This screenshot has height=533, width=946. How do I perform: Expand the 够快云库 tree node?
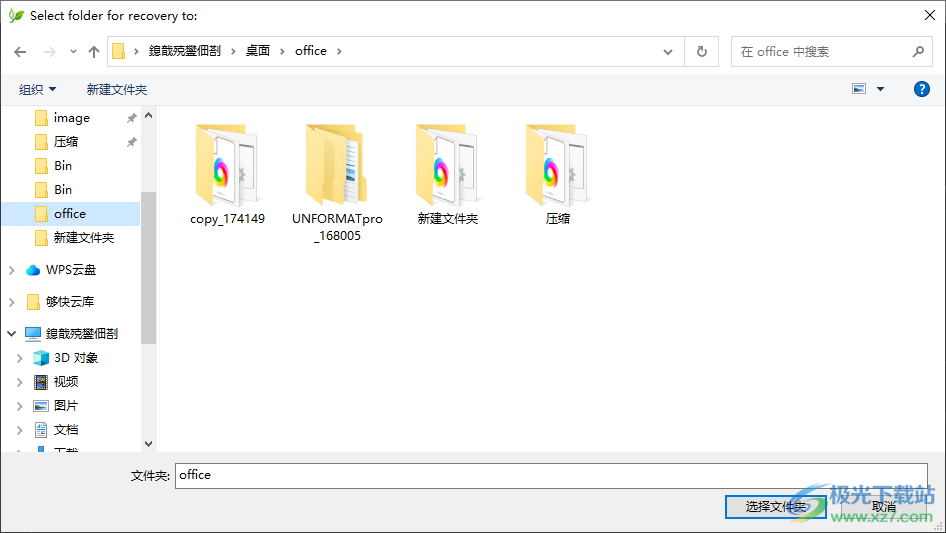point(11,302)
